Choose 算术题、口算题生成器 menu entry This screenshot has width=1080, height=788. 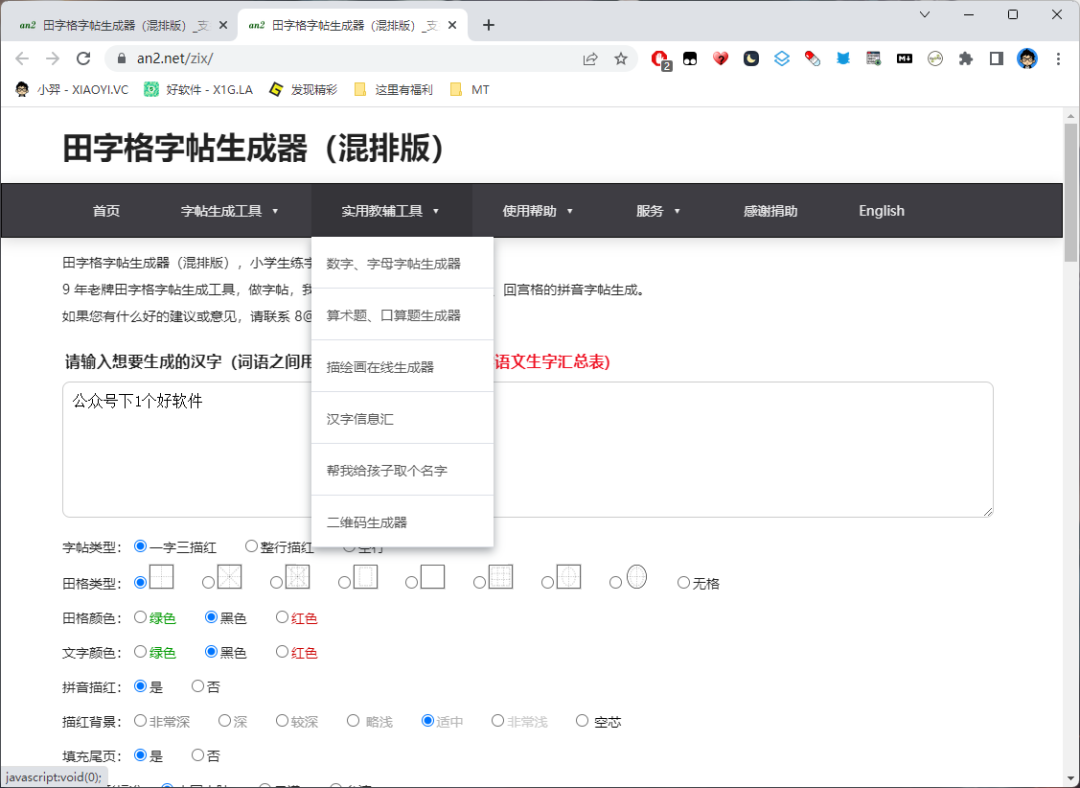point(393,315)
